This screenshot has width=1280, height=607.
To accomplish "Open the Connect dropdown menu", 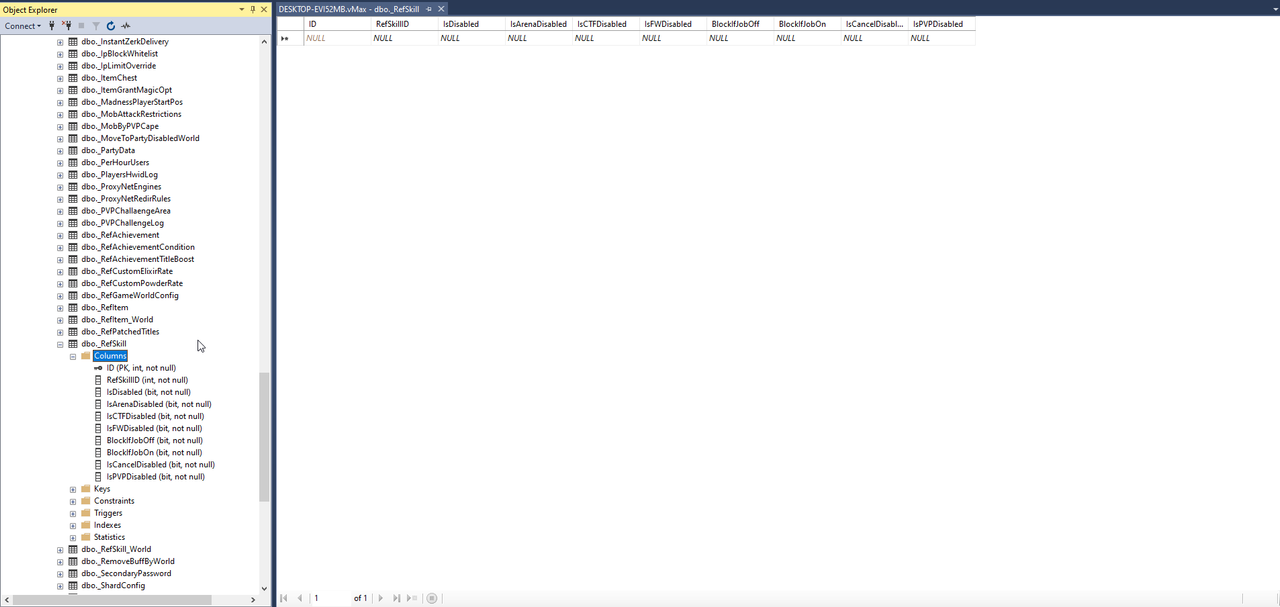I will point(23,26).
